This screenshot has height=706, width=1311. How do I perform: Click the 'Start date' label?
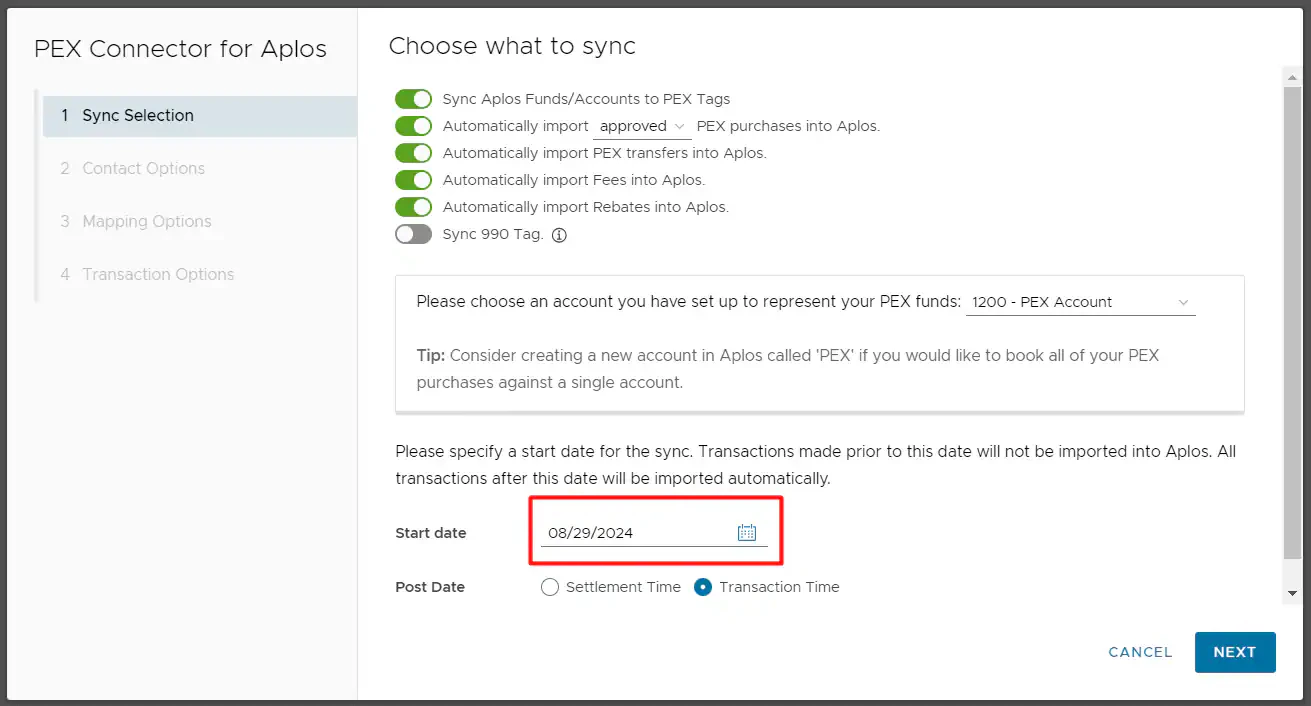tap(431, 533)
